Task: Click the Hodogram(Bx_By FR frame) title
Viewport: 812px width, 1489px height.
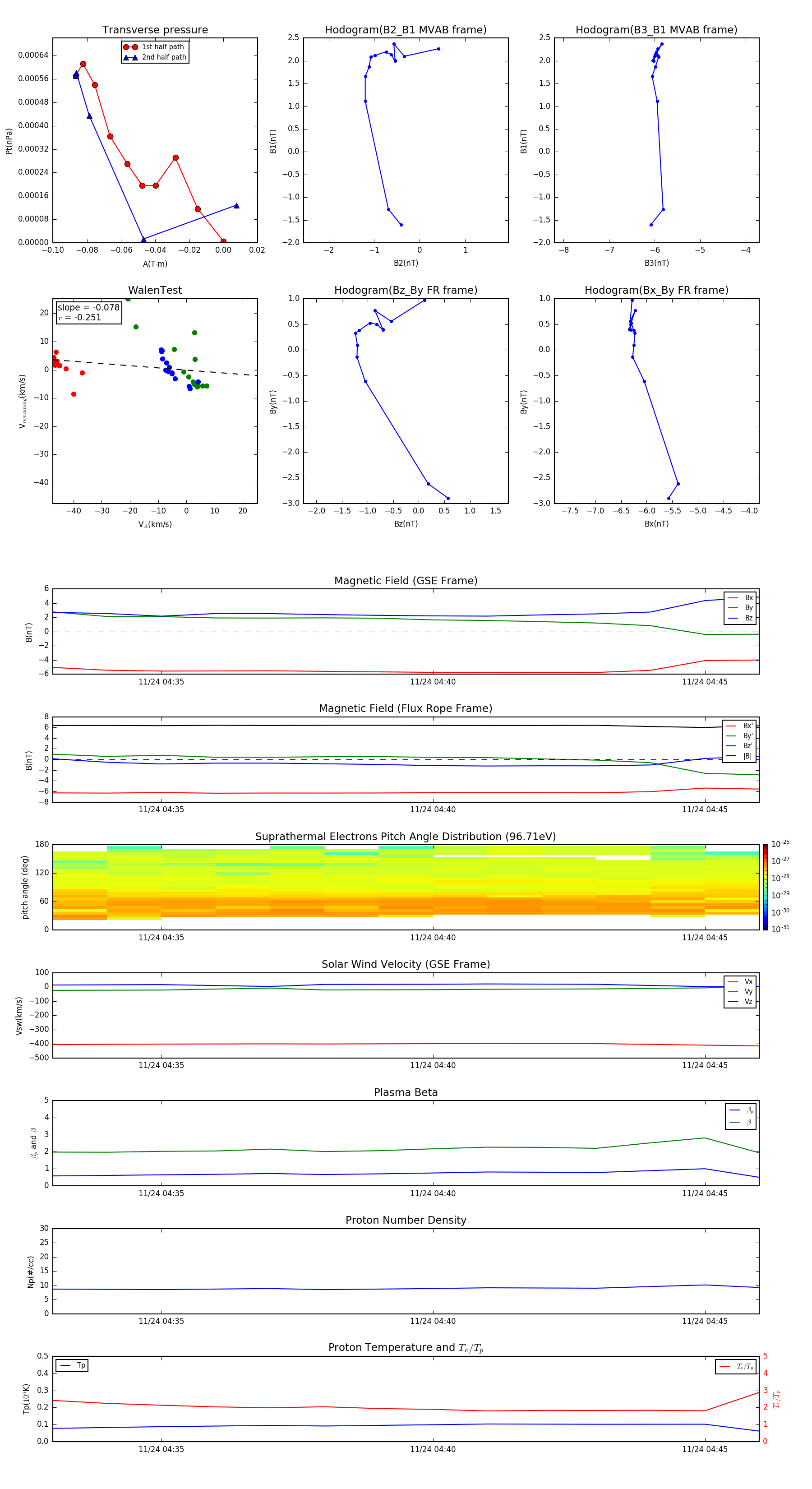Action: coord(656,290)
